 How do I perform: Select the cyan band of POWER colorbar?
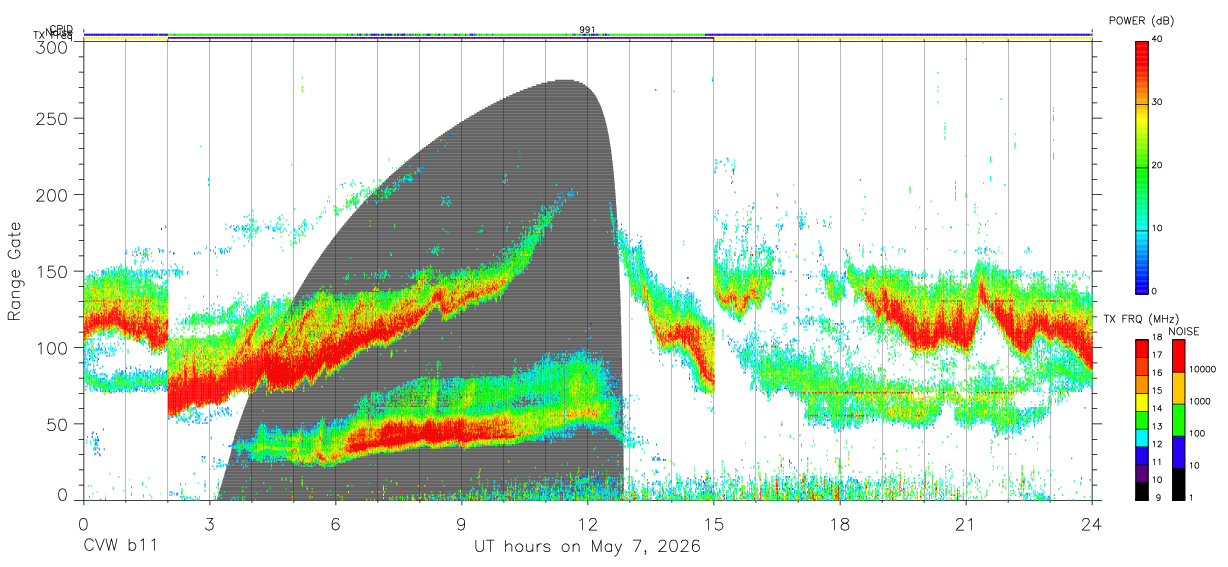[x=1141, y=226]
